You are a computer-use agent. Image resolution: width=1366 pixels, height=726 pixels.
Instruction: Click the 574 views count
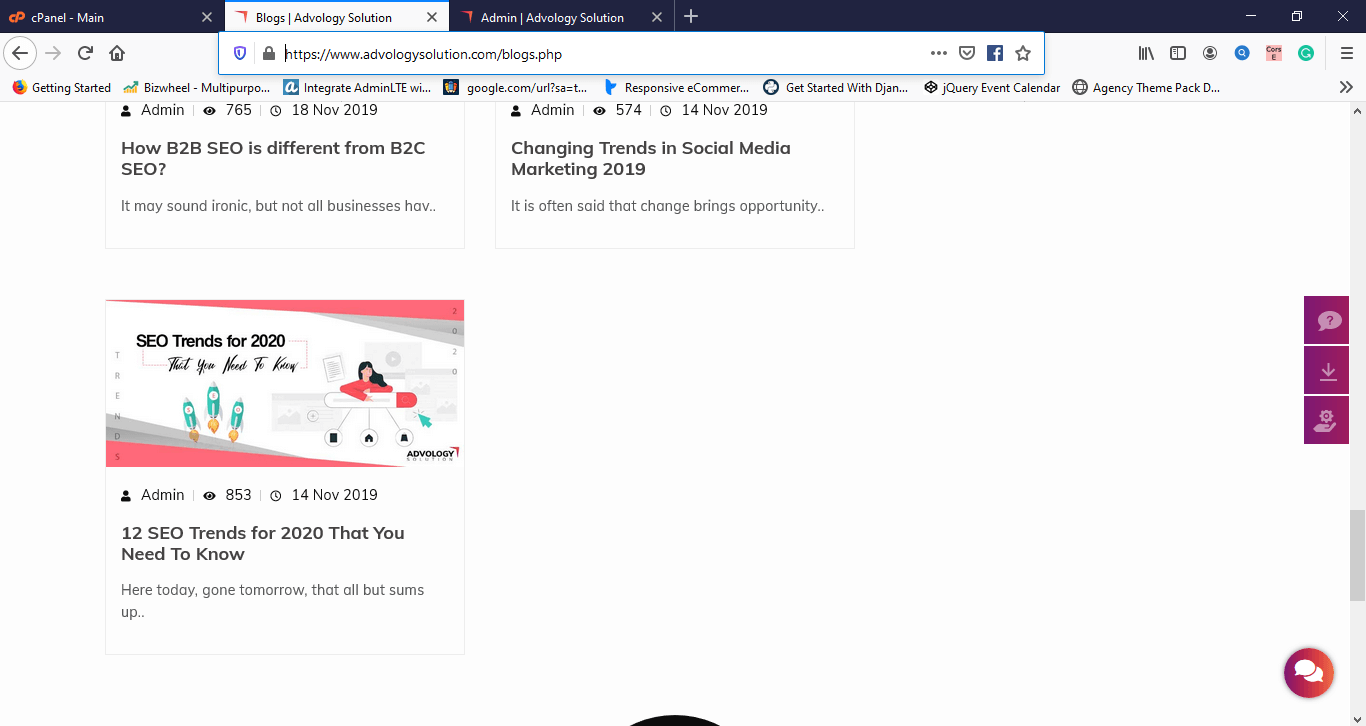pyautogui.click(x=628, y=110)
